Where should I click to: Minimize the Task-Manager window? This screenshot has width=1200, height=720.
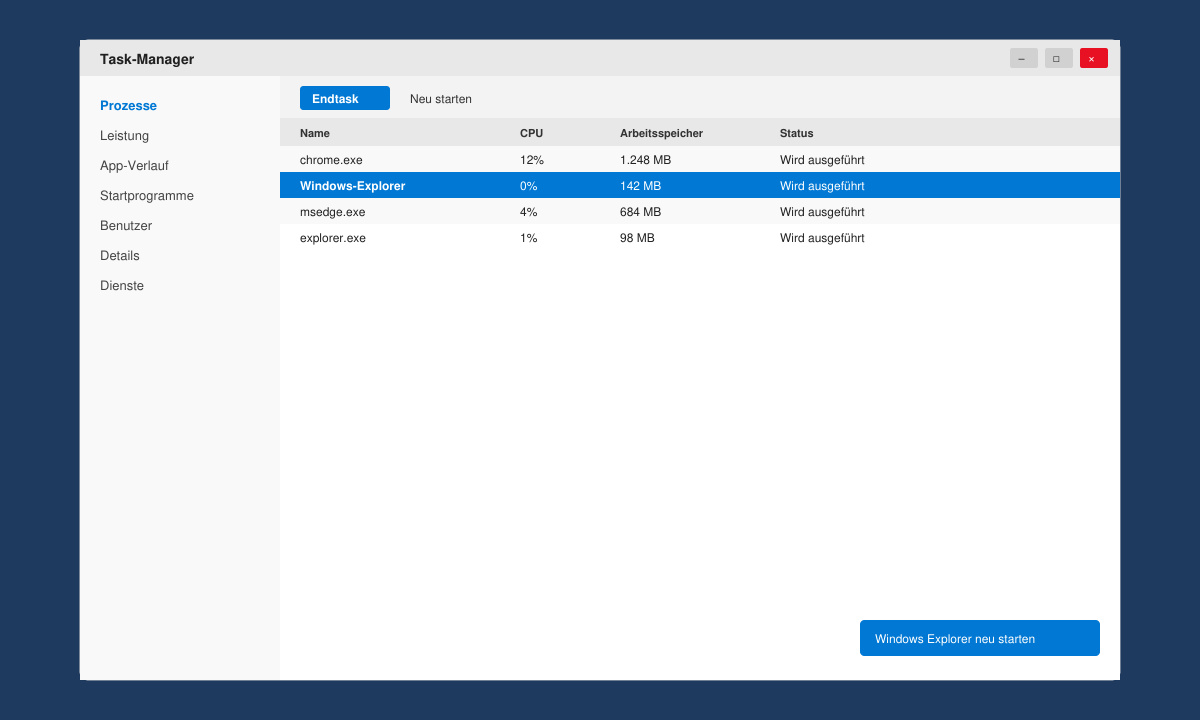point(1024,58)
